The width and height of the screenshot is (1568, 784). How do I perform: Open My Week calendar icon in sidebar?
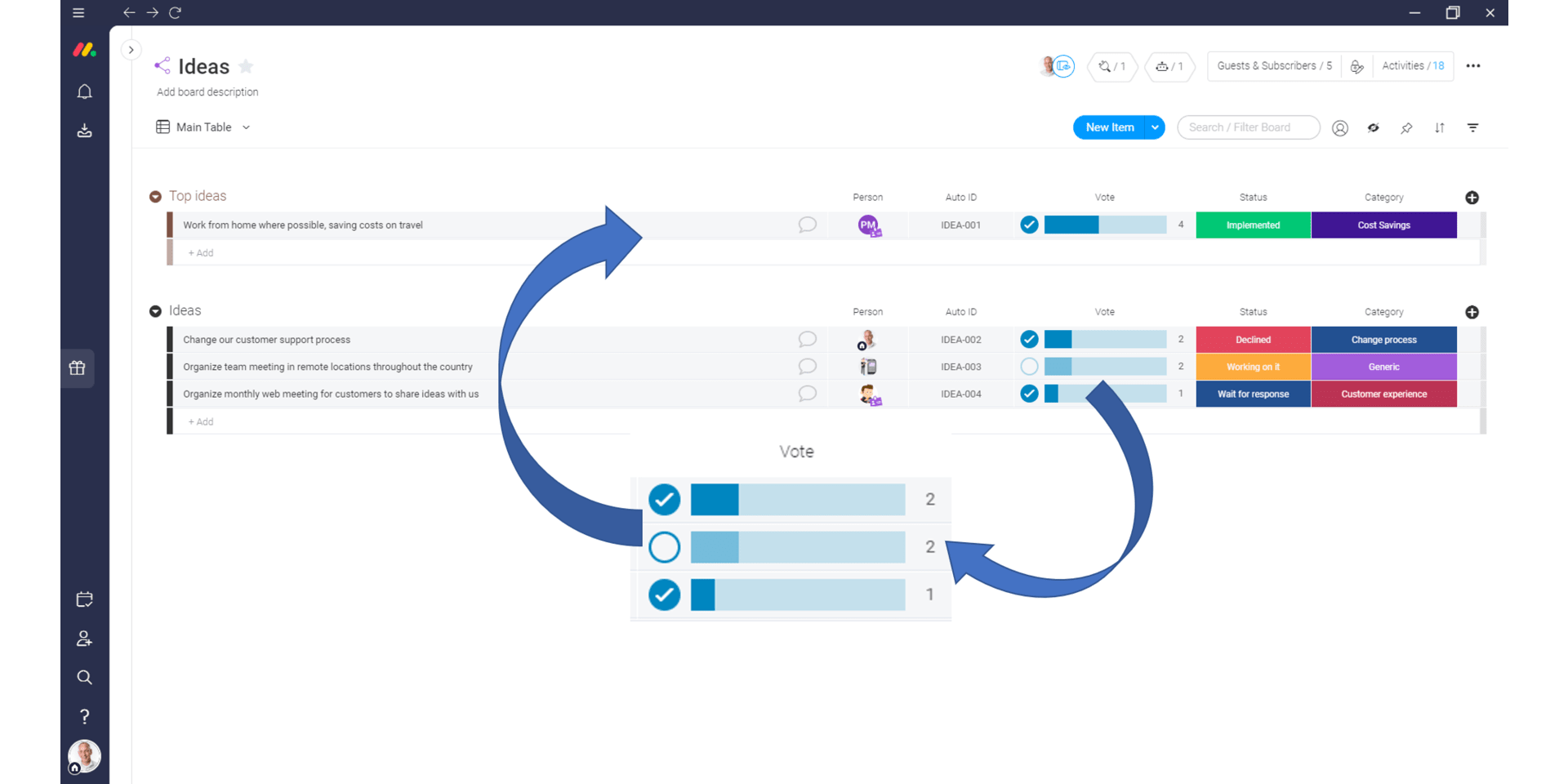(84, 599)
